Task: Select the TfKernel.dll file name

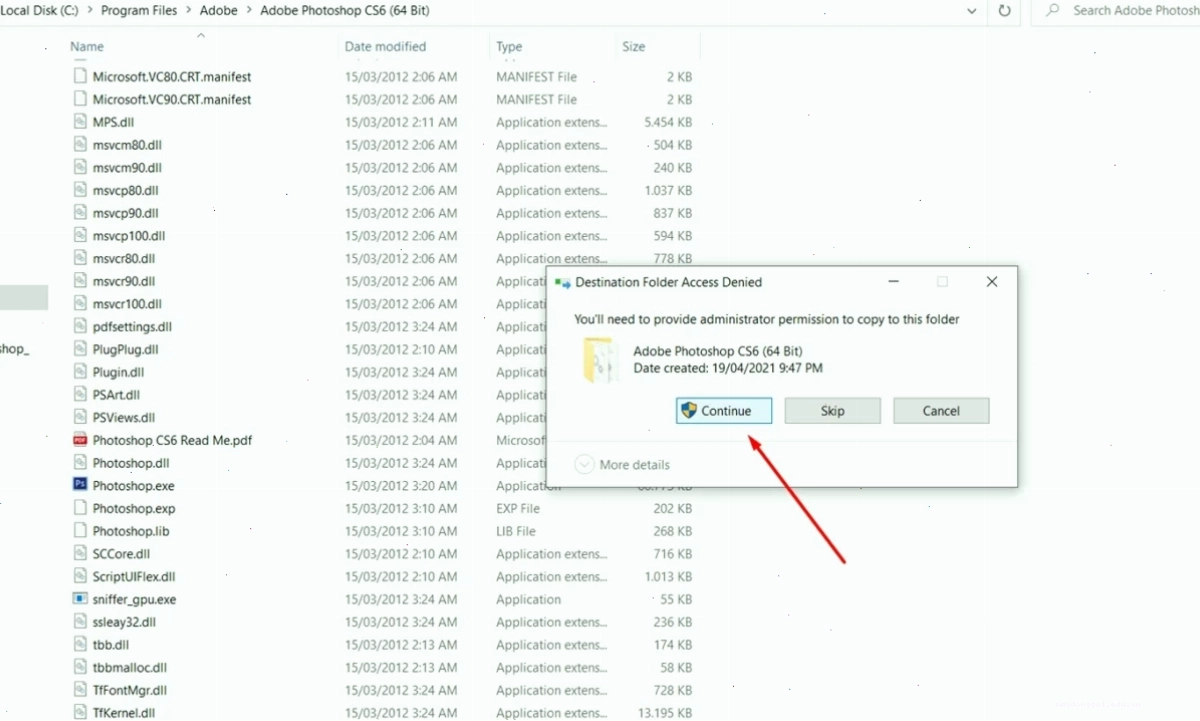Action: pos(124,713)
